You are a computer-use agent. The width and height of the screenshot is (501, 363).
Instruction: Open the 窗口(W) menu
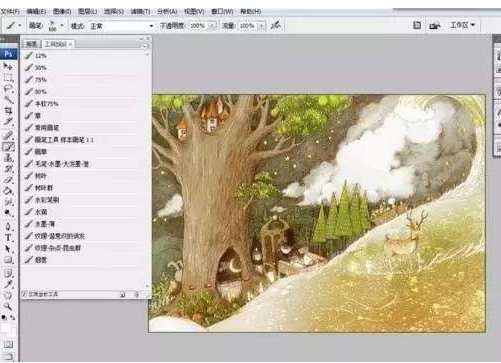[222, 12]
